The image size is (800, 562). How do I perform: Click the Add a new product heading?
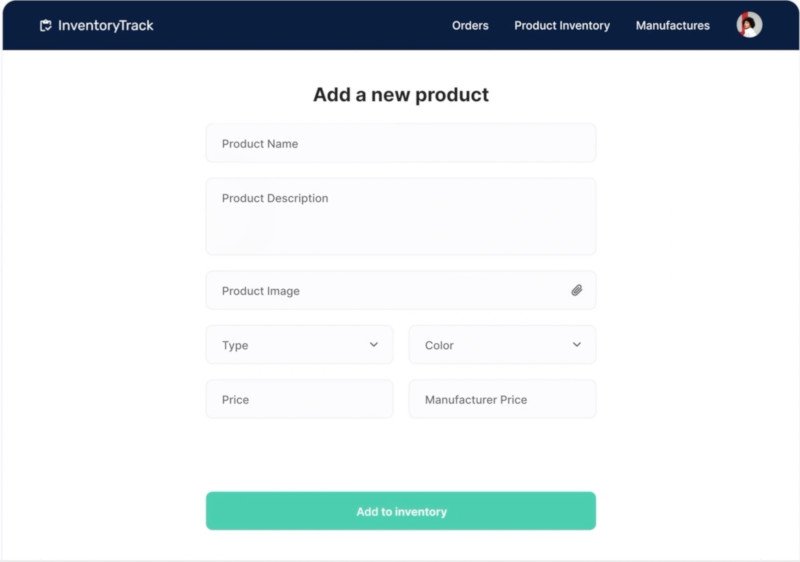pos(401,95)
